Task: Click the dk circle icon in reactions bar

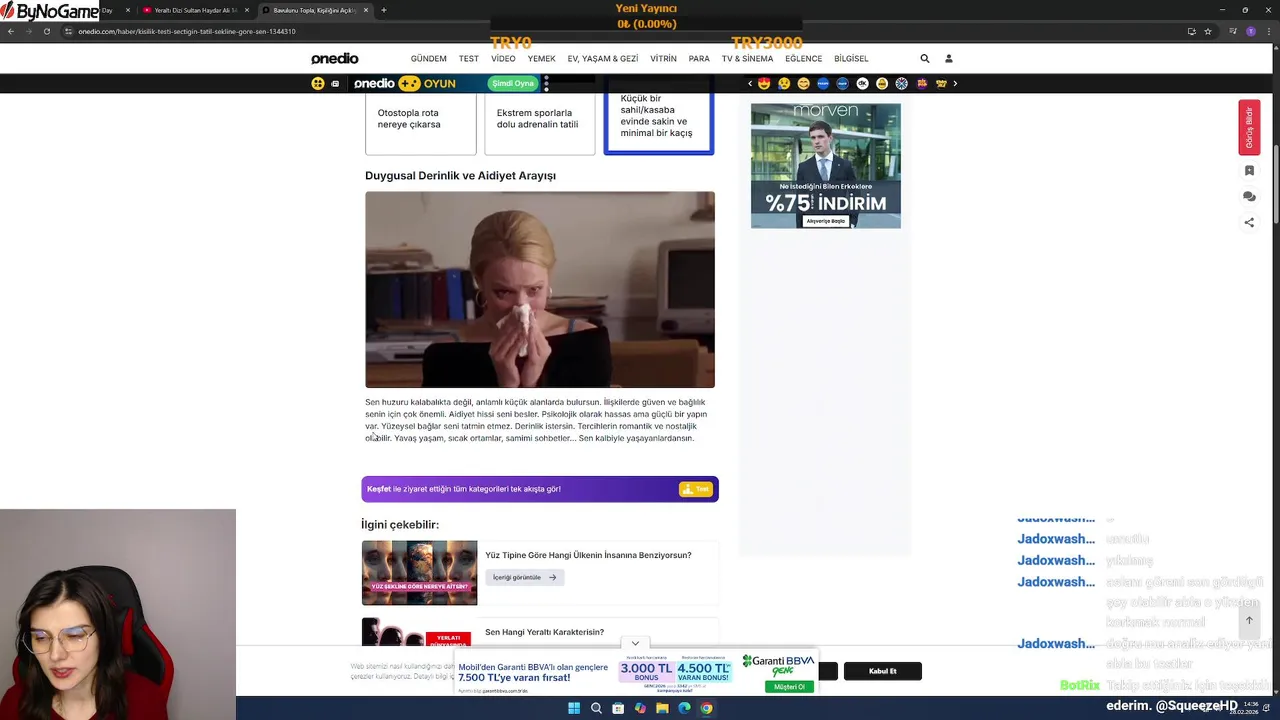Action: (862, 84)
